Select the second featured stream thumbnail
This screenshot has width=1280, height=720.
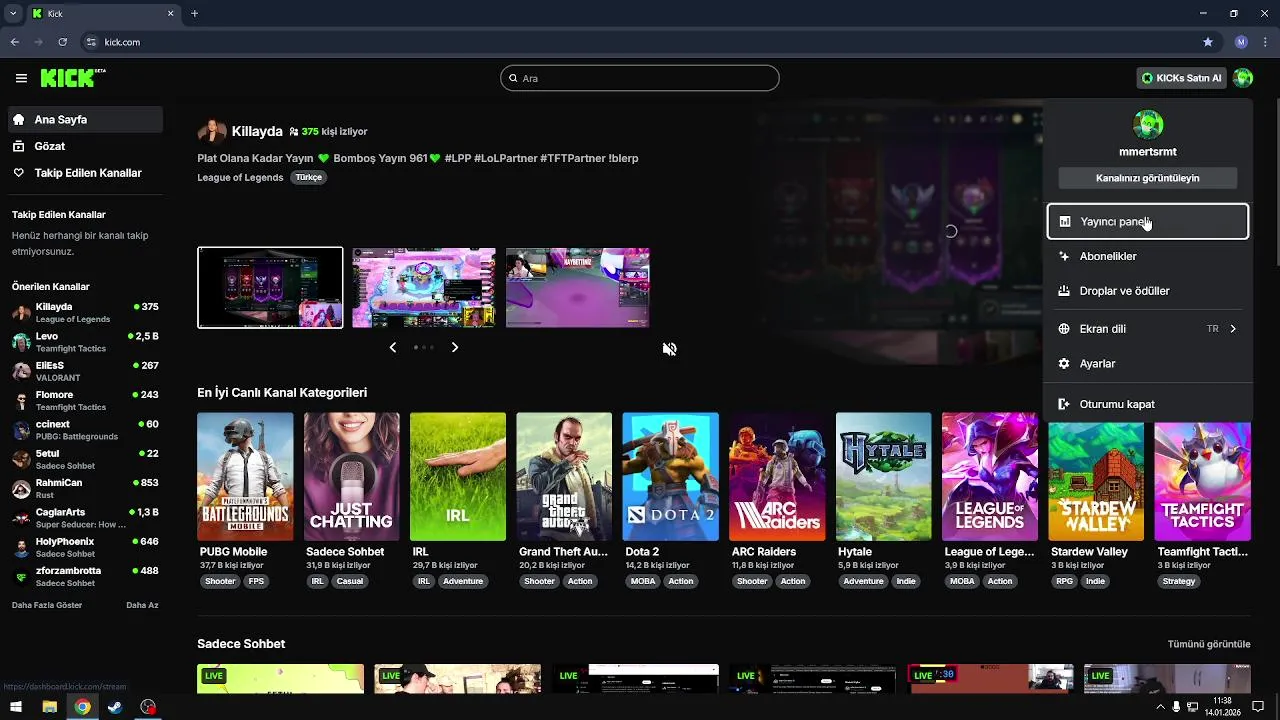click(424, 287)
